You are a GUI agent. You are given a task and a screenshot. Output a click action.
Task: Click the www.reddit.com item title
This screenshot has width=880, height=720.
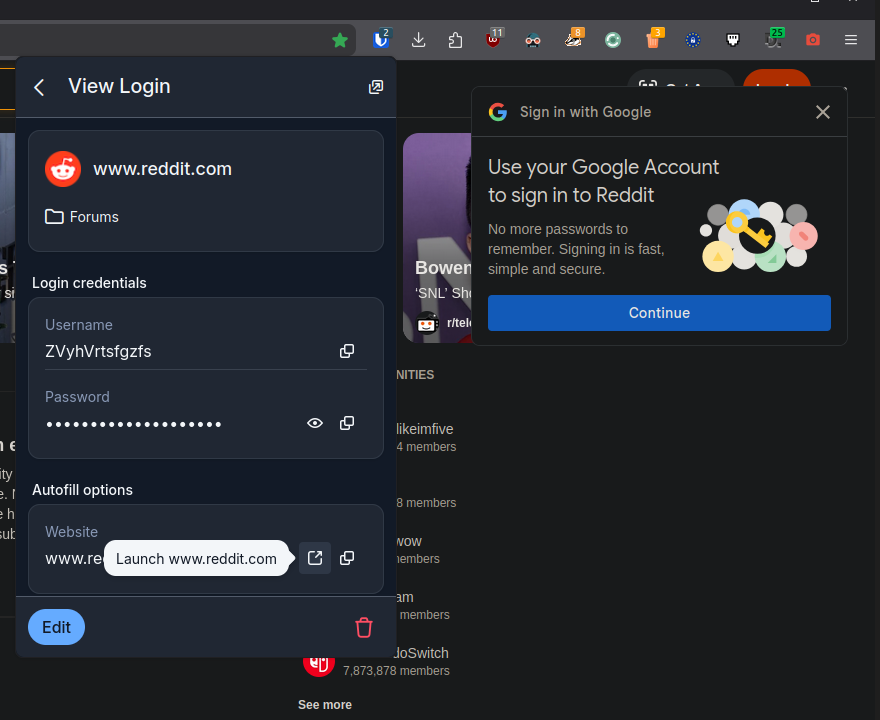[x=162, y=169]
